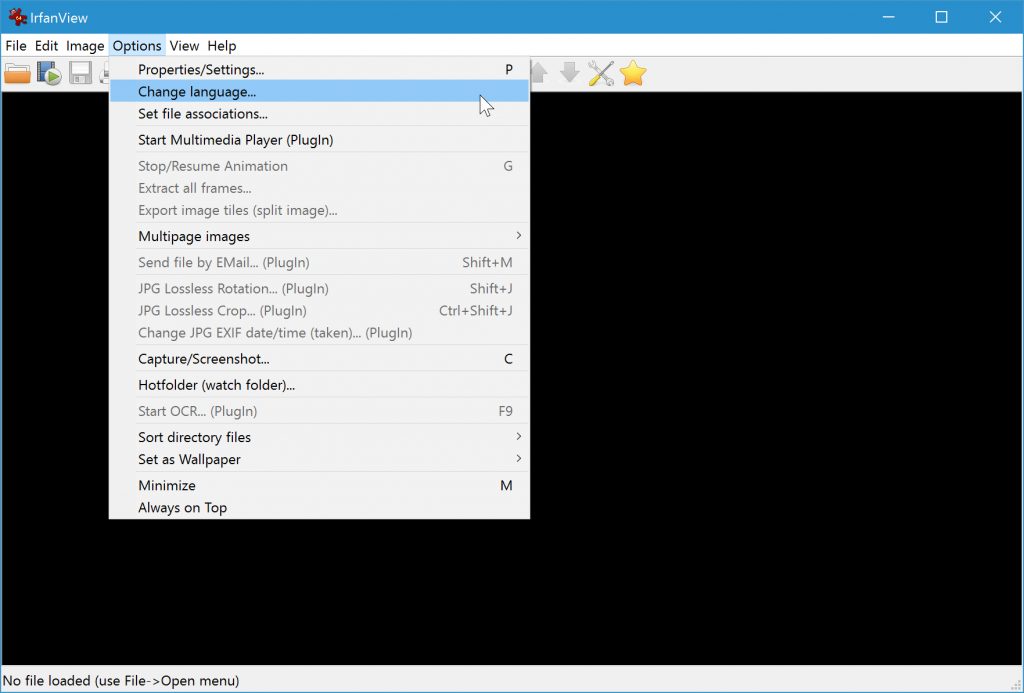Save the image via the floppy disk icon
Image resolution: width=1024 pixels, height=693 pixels.
(x=80, y=72)
